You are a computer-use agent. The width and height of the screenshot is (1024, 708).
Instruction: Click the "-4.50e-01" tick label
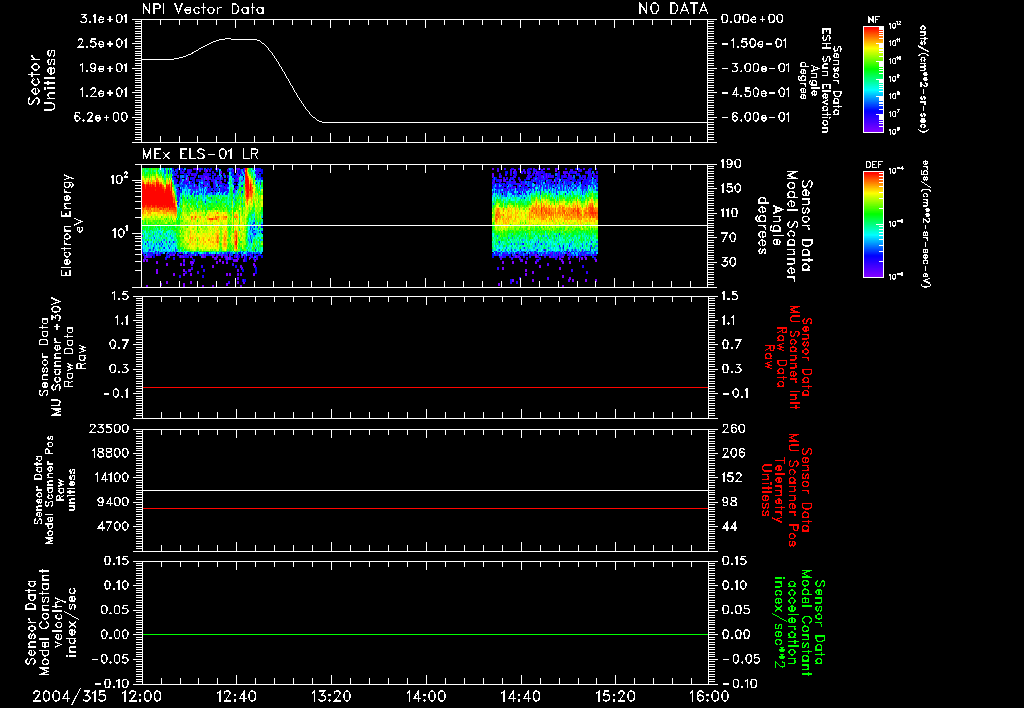755,93
